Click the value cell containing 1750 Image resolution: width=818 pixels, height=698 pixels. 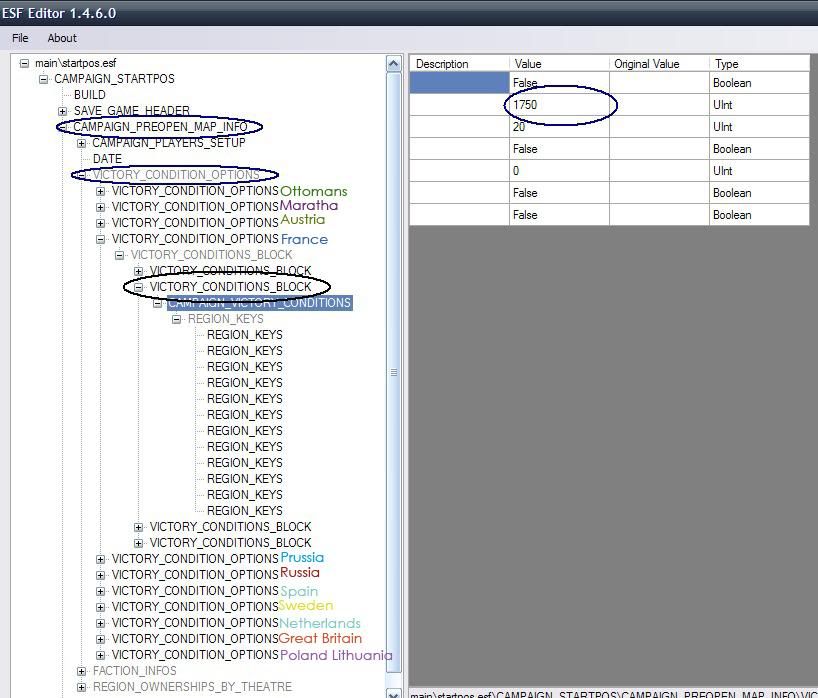pos(558,105)
